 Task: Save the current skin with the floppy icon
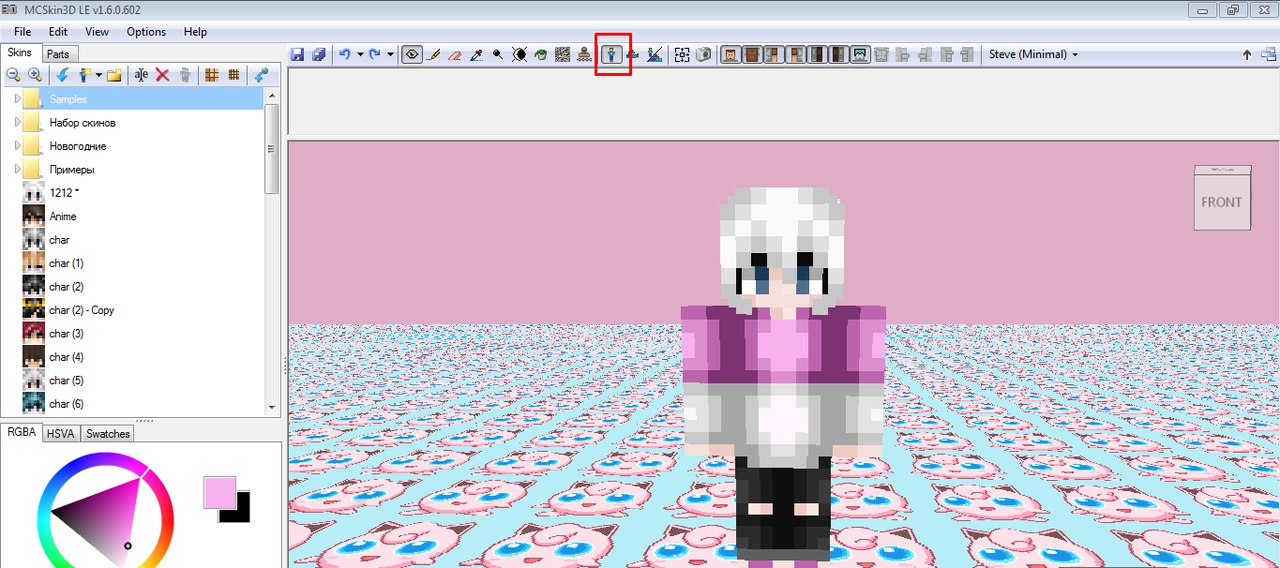(x=298, y=55)
